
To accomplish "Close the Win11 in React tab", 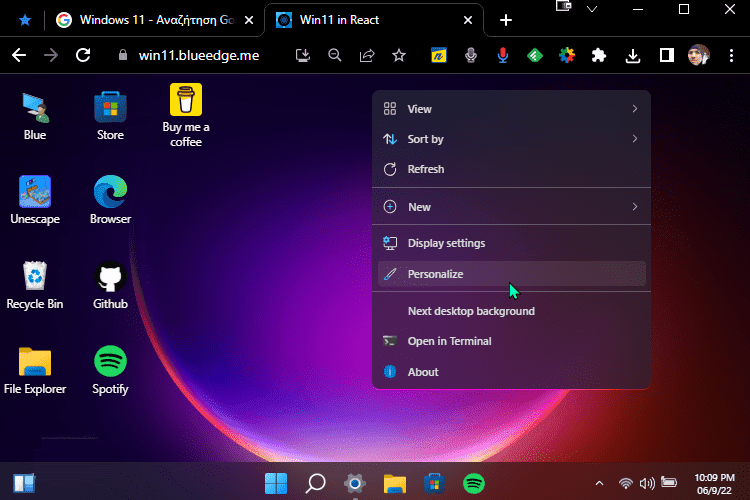I will [468, 20].
